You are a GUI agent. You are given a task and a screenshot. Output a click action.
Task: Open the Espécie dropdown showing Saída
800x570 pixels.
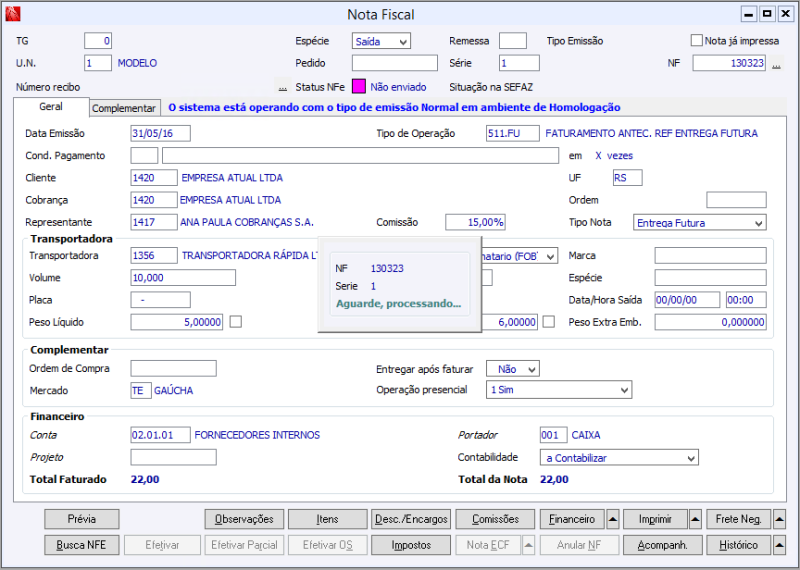point(381,41)
